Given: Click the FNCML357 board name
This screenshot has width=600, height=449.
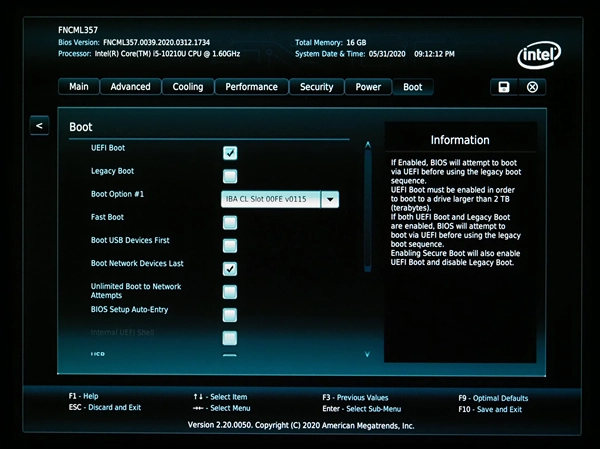Looking at the screenshot, I should pos(78,30).
